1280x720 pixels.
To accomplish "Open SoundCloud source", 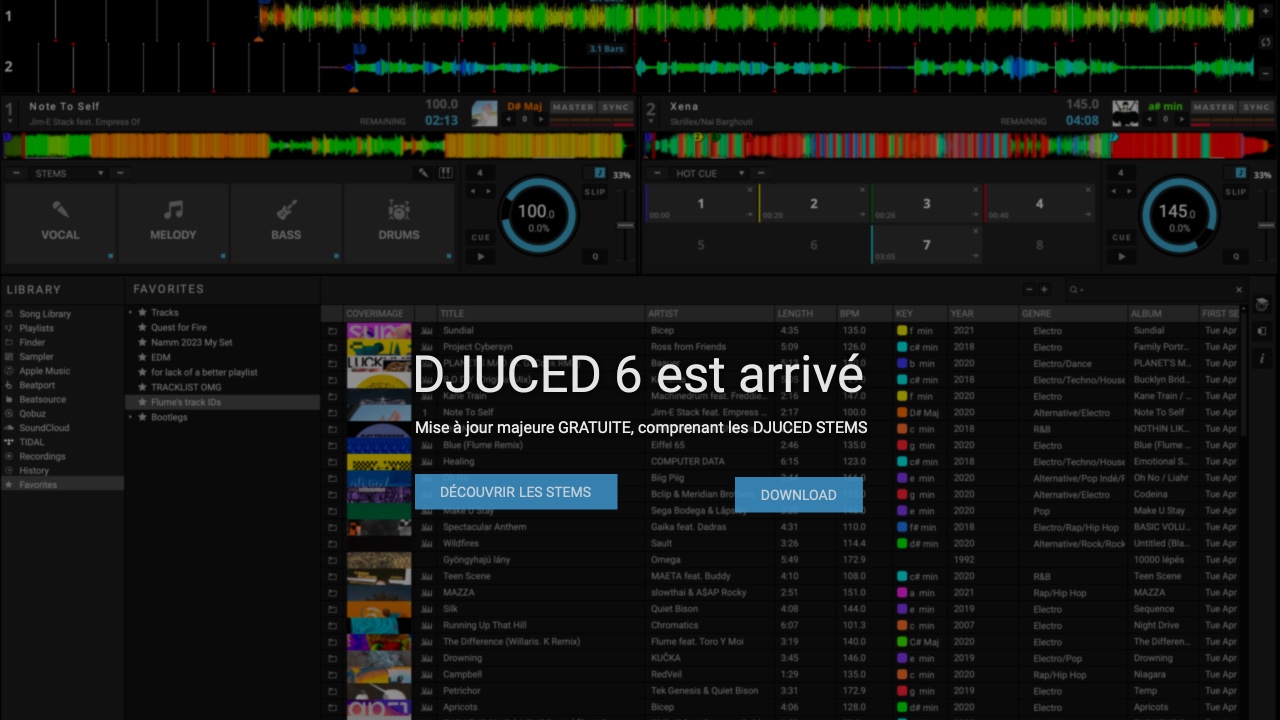I will click(44, 428).
